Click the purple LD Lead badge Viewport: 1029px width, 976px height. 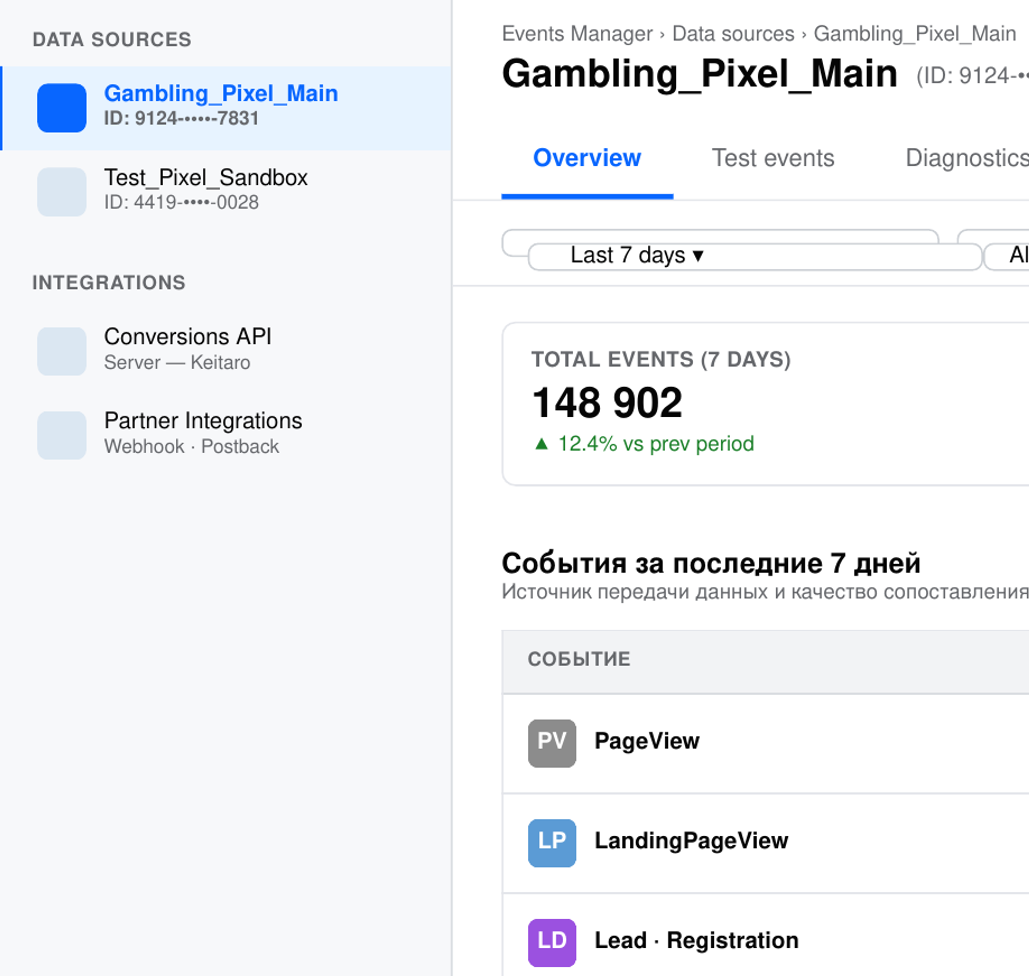click(552, 942)
